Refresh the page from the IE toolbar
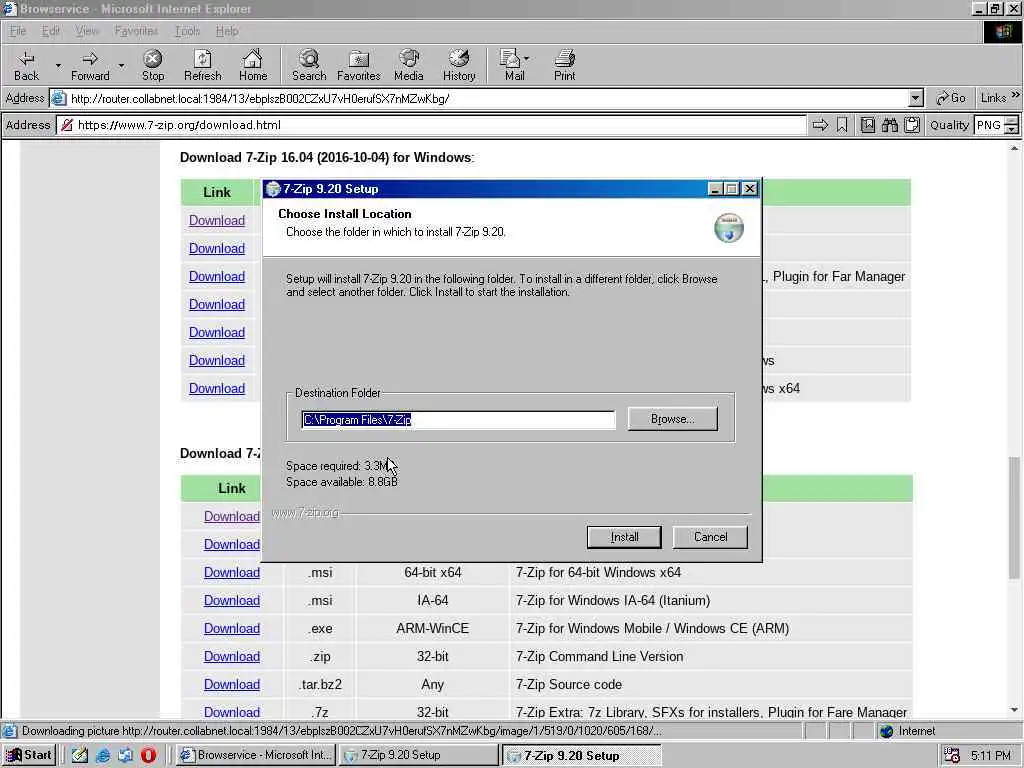The image size is (1024, 768). (x=202, y=65)
